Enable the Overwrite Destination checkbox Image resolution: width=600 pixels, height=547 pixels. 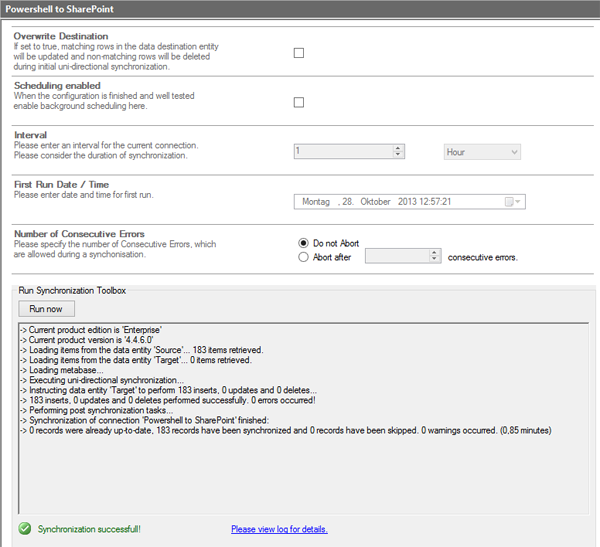(299, 53)
